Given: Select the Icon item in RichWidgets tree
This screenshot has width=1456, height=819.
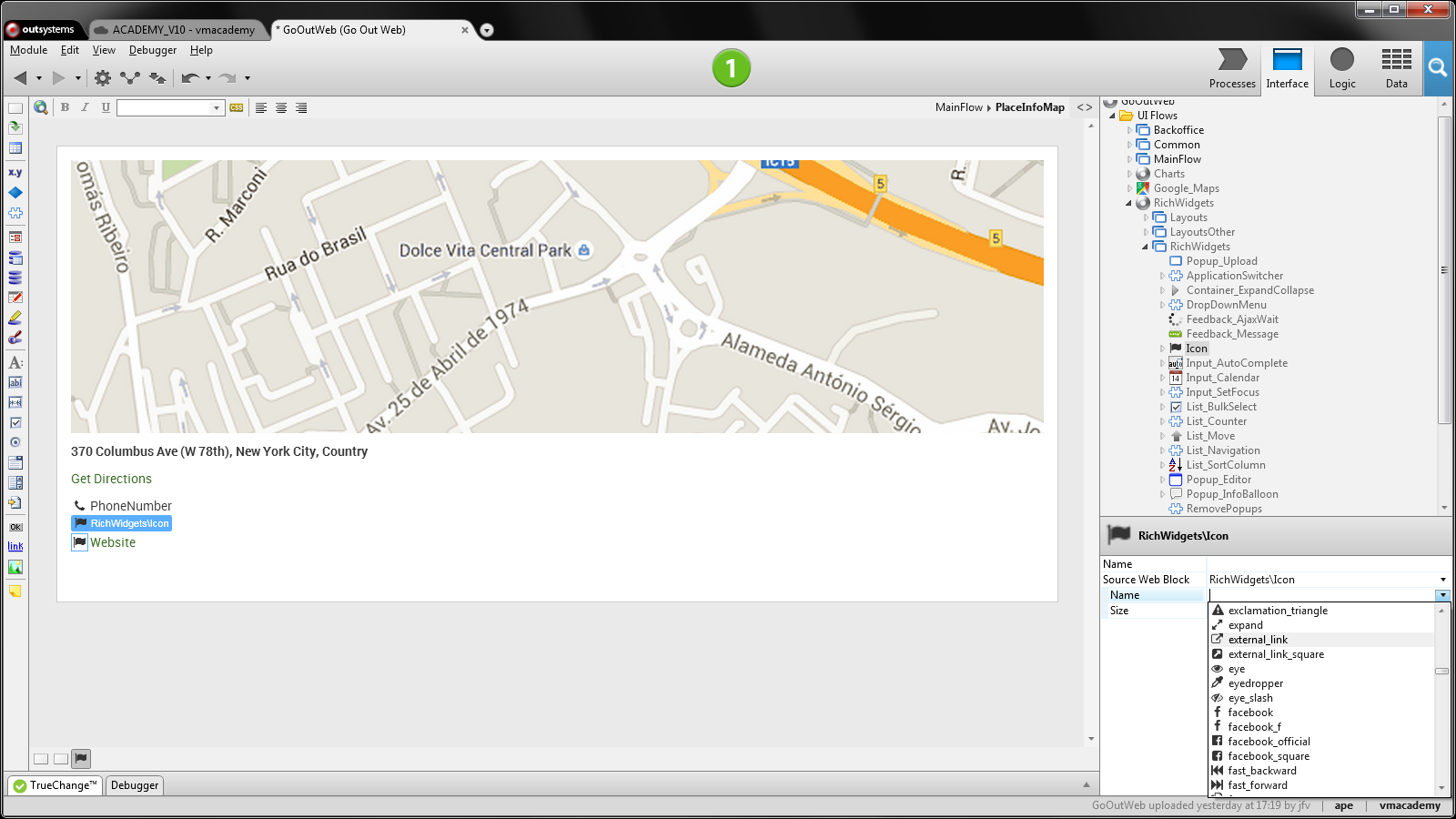Looking at the screenshot, I should (1196, 349).
